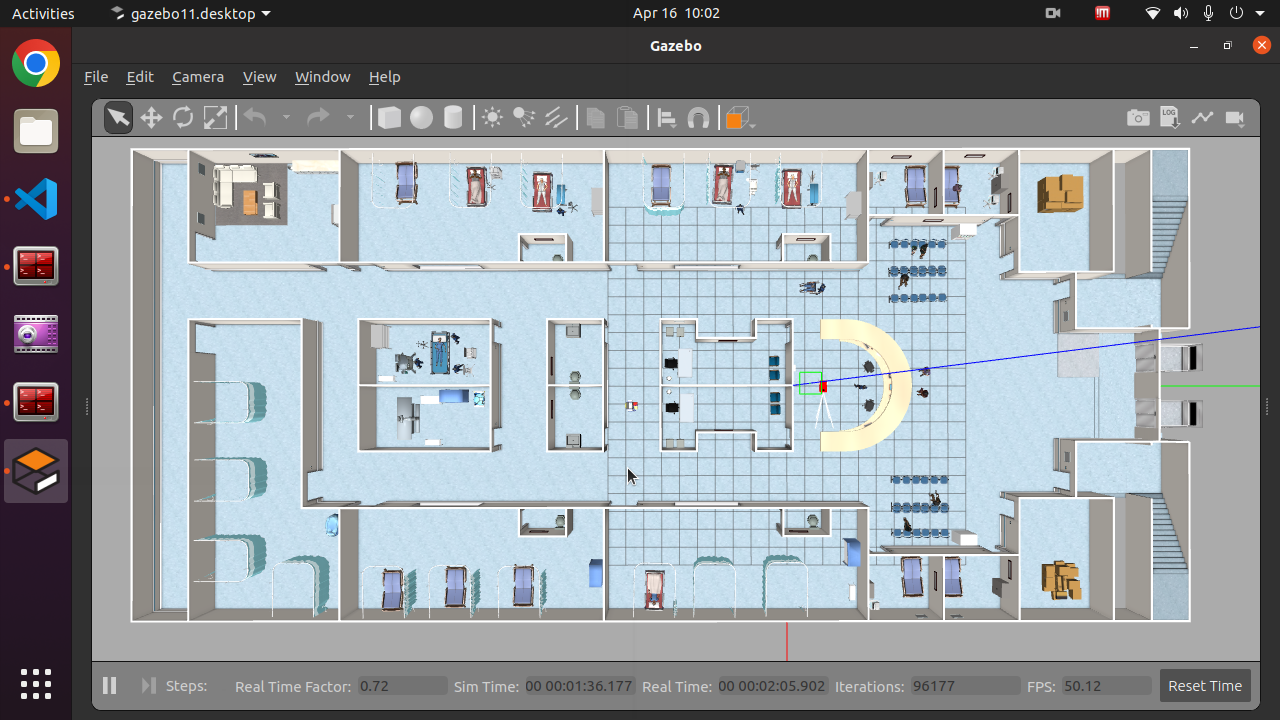Open the Gazebo icon in the dock
Screen dimensions: 1280x720
click(x=36, y=471)
